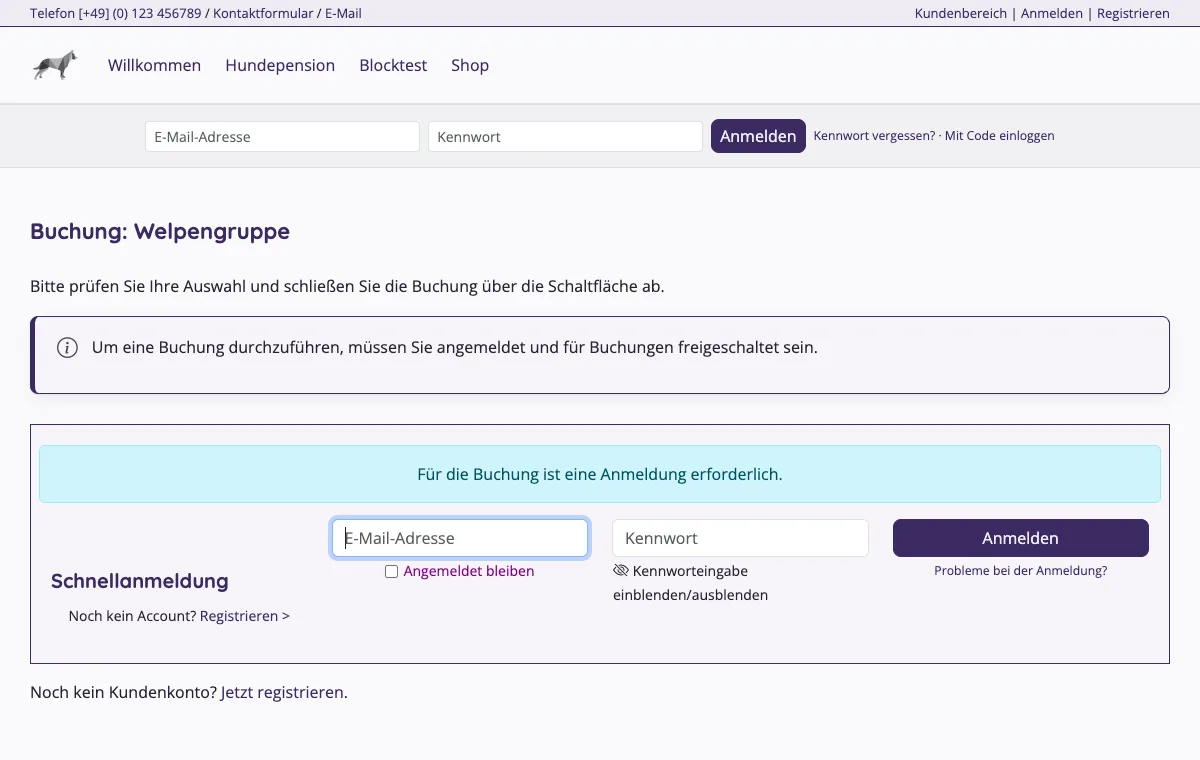Click 'Kennworteingabe einblenden/ausblenden' text
1200x760 pixels.
[690, 583]
